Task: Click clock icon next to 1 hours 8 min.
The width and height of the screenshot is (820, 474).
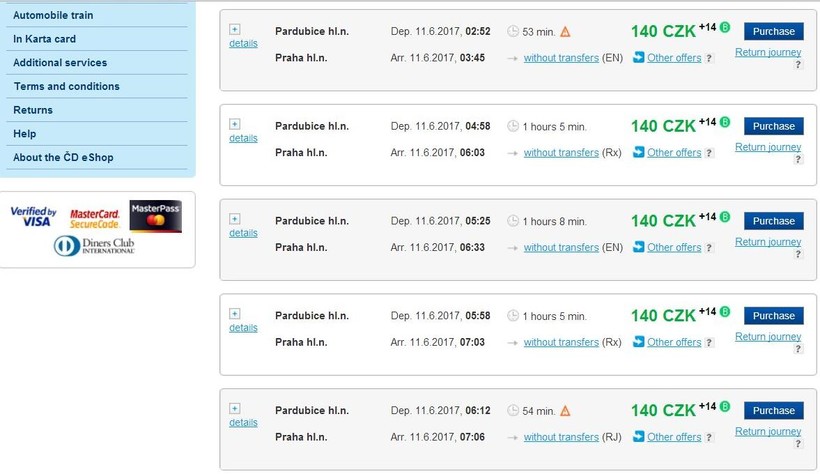Action: (513, 221)
